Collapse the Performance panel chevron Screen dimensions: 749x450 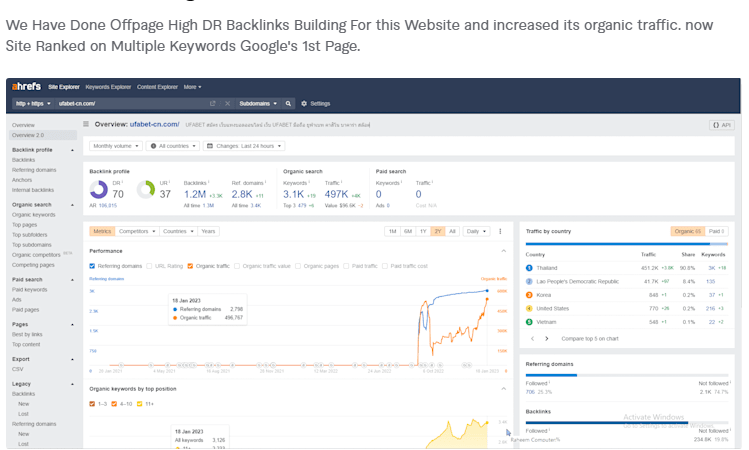coord(503,251)
